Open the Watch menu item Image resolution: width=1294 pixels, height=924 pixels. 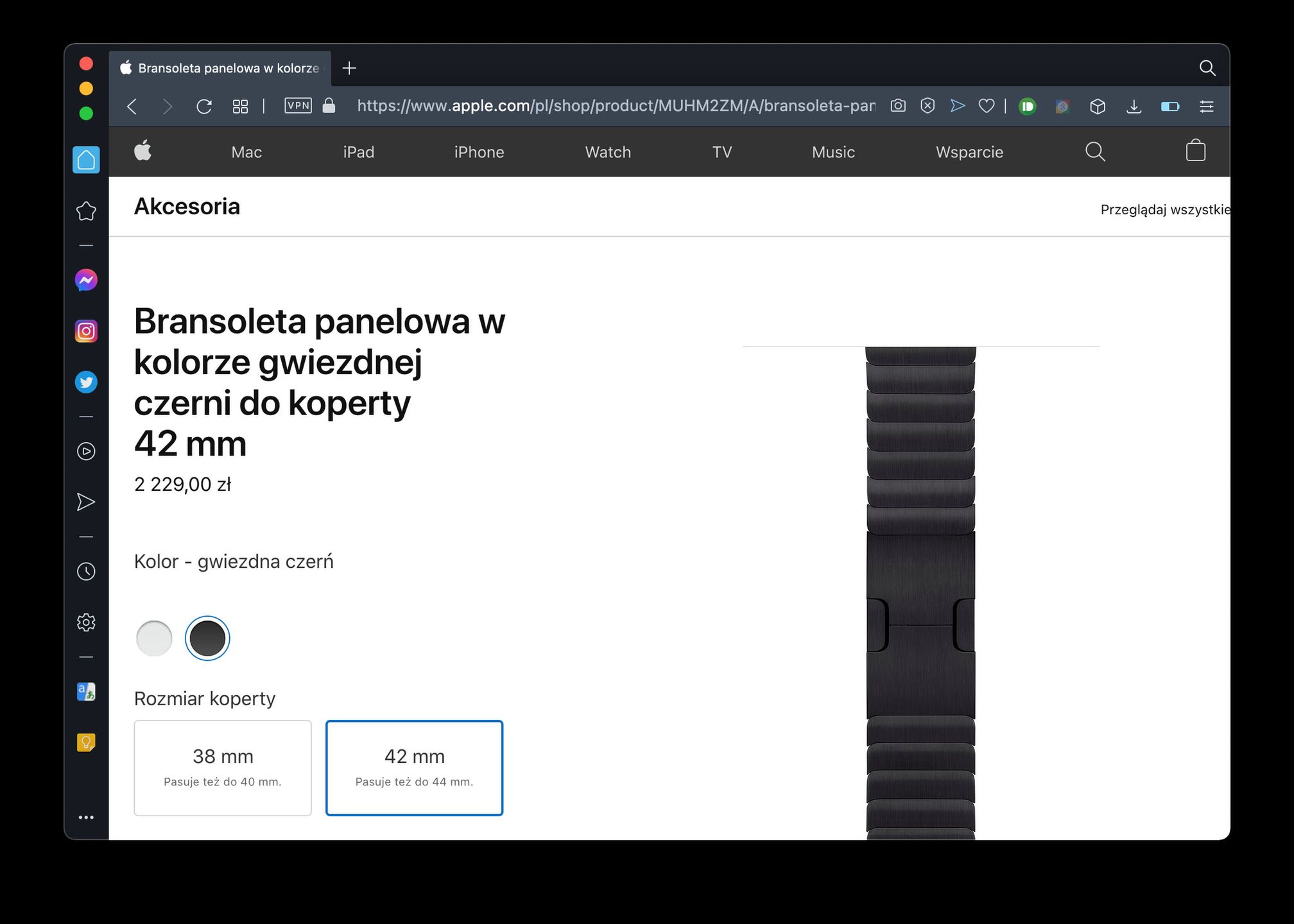(607, 152)
